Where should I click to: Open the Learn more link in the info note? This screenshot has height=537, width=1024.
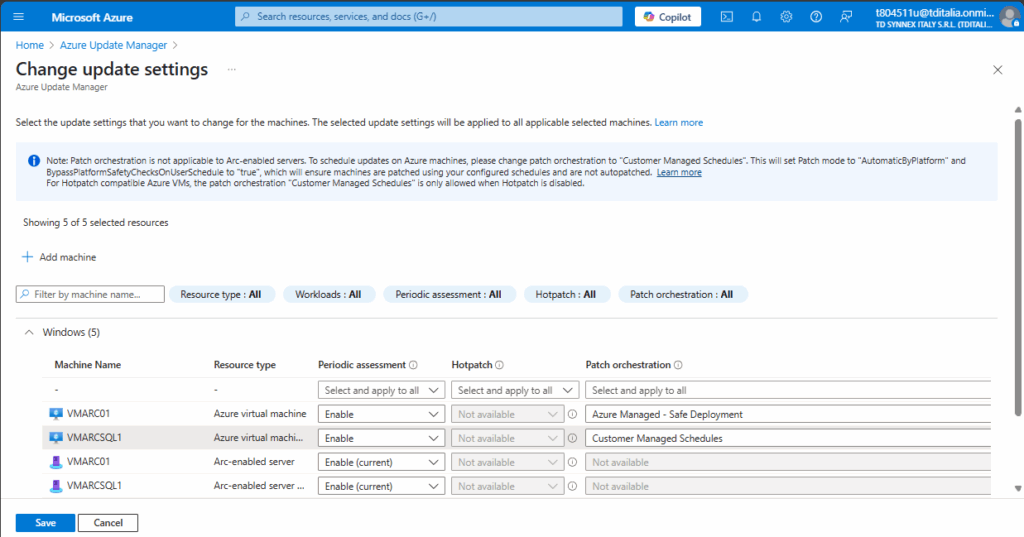679,172
